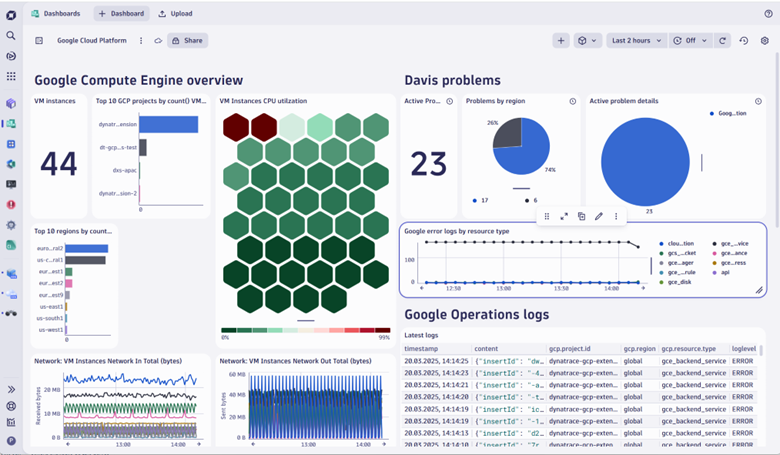The image size is (780, 455).
Task: Click the expand fullscreen icon on tile toolbar
Action: pyautogui.click(x=564, y=216)
